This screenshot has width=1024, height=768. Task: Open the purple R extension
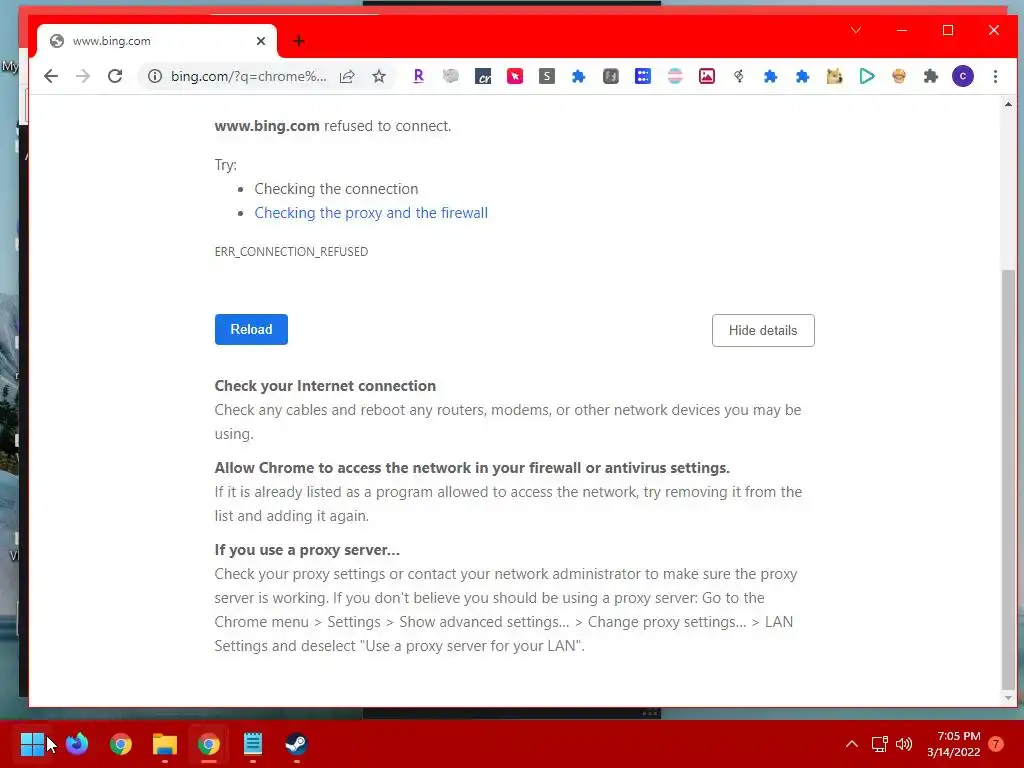pyautogui.click(x=419, y=76)
